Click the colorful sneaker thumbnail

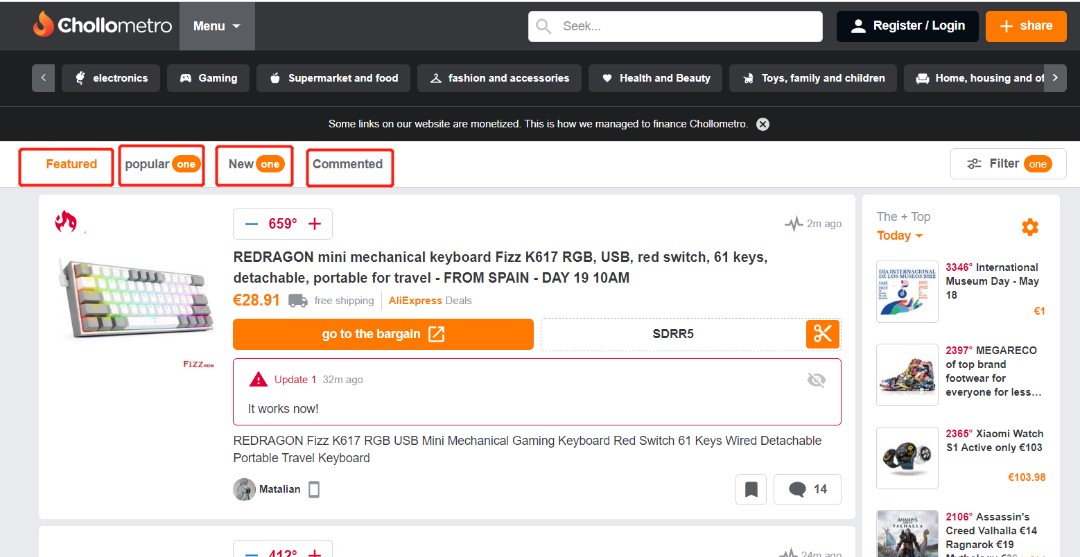[907, 375]
